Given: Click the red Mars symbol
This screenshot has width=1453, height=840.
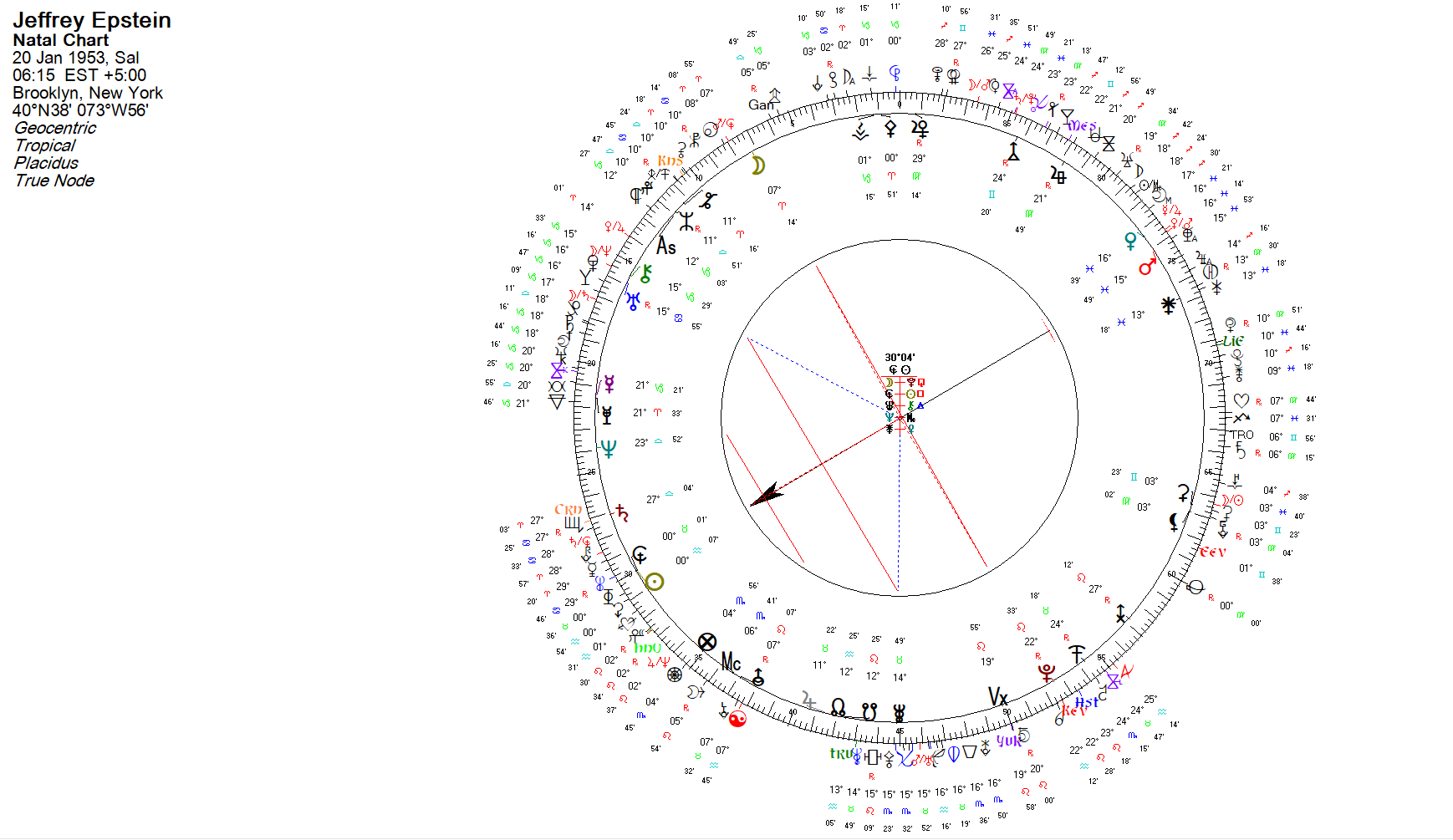Looking at the screenshot, I should [1147, 267].
